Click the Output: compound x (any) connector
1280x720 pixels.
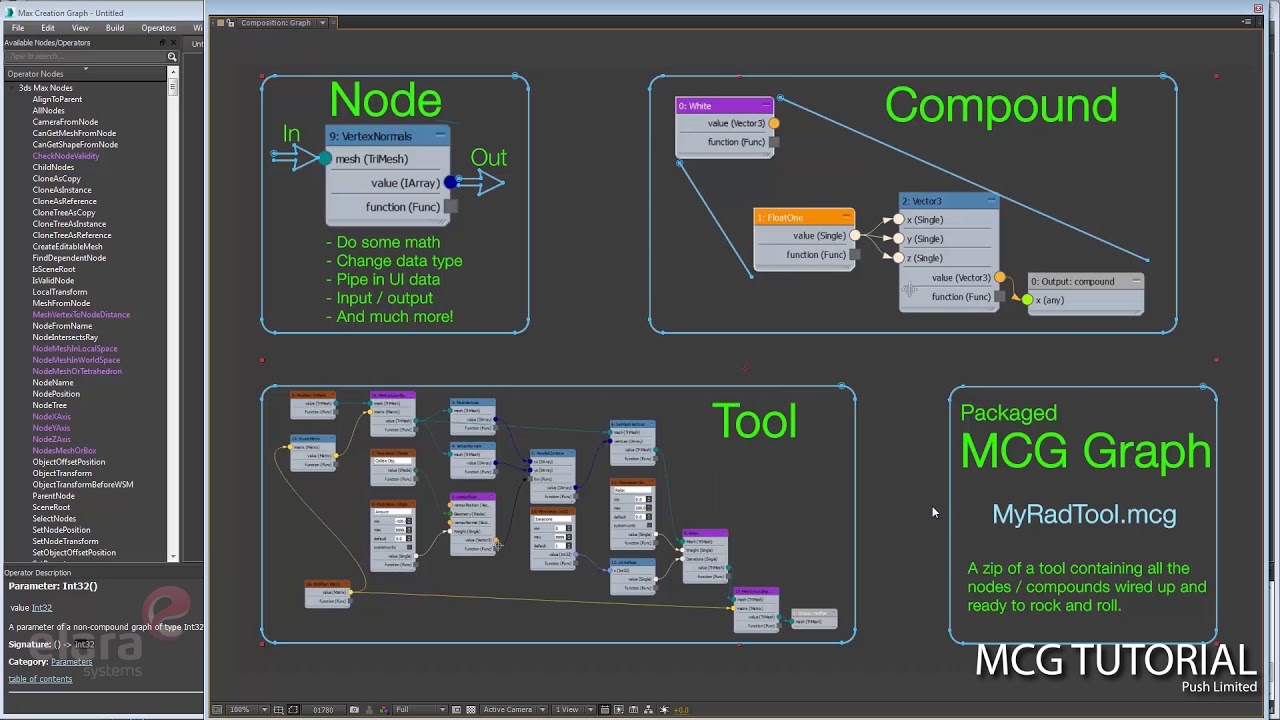tap(1027, 300)
